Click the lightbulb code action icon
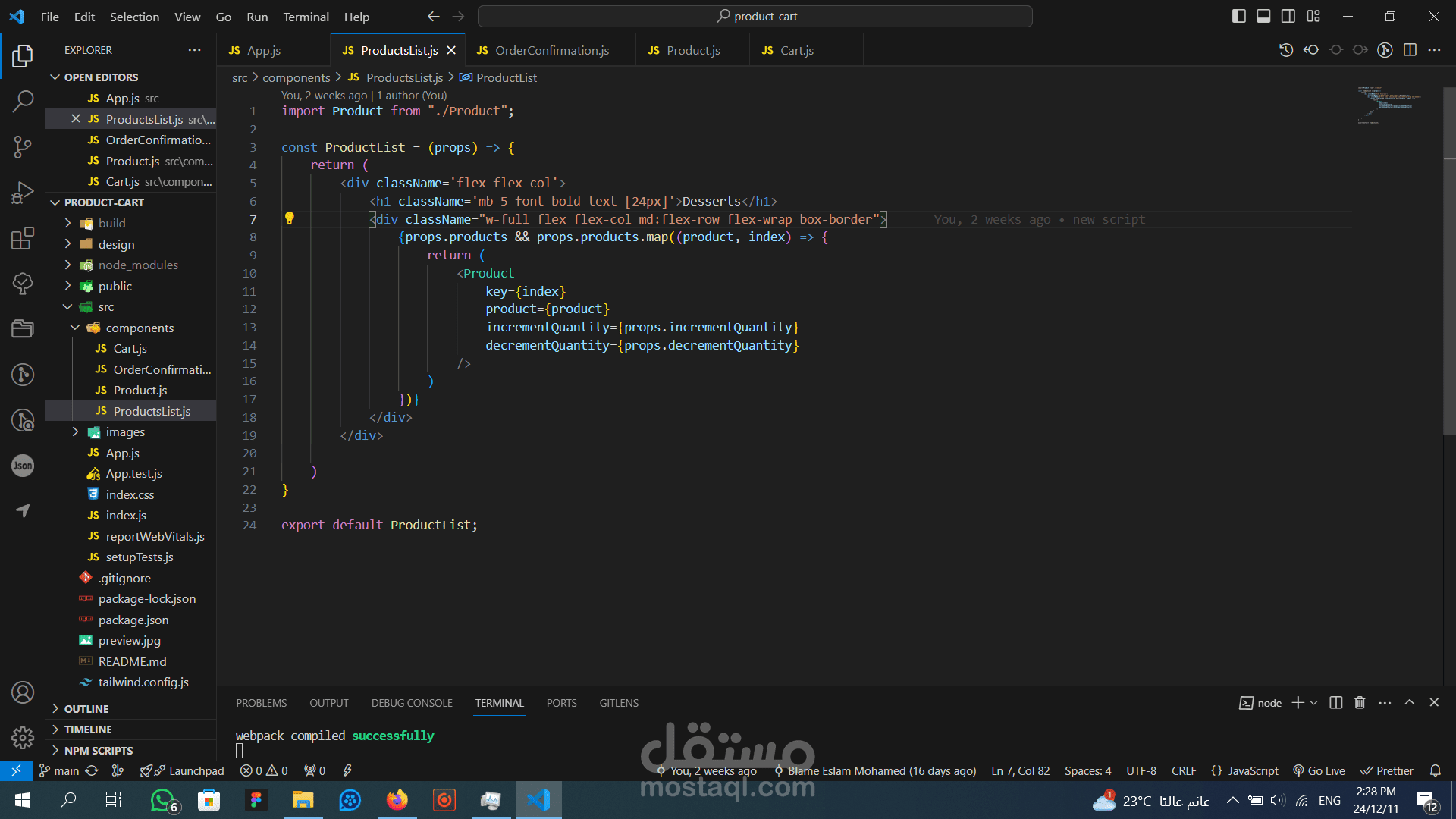The image size is (1456, 819). coord(289,218)
